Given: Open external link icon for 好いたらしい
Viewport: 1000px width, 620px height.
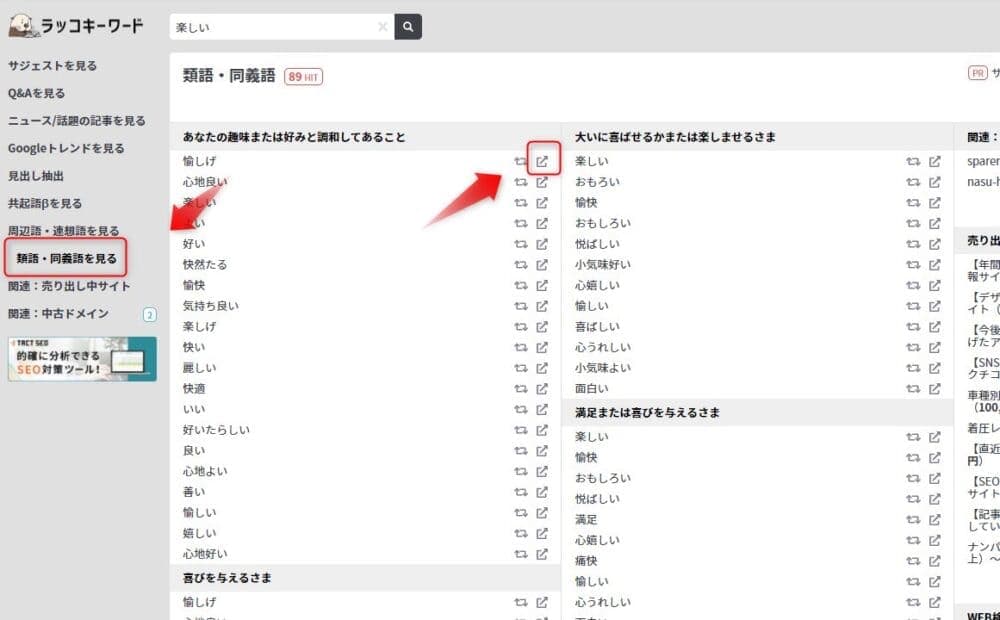Looking at the screenshot, I should pos(541,430).
